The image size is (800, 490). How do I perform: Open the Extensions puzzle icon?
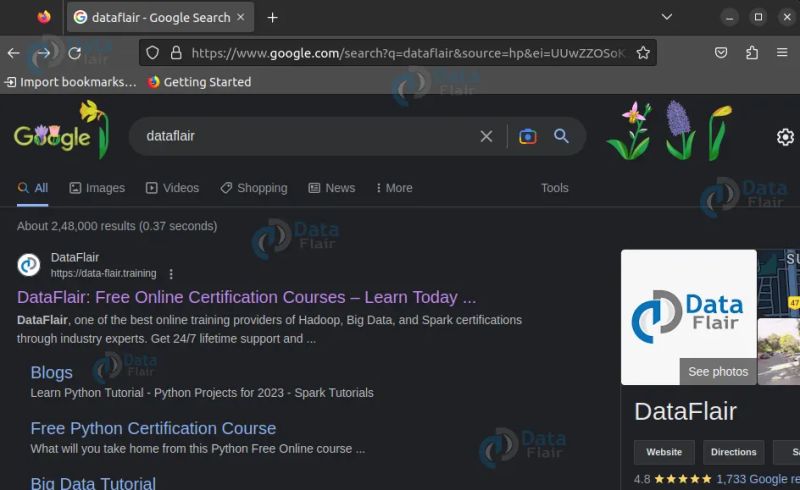pos(752,52)
